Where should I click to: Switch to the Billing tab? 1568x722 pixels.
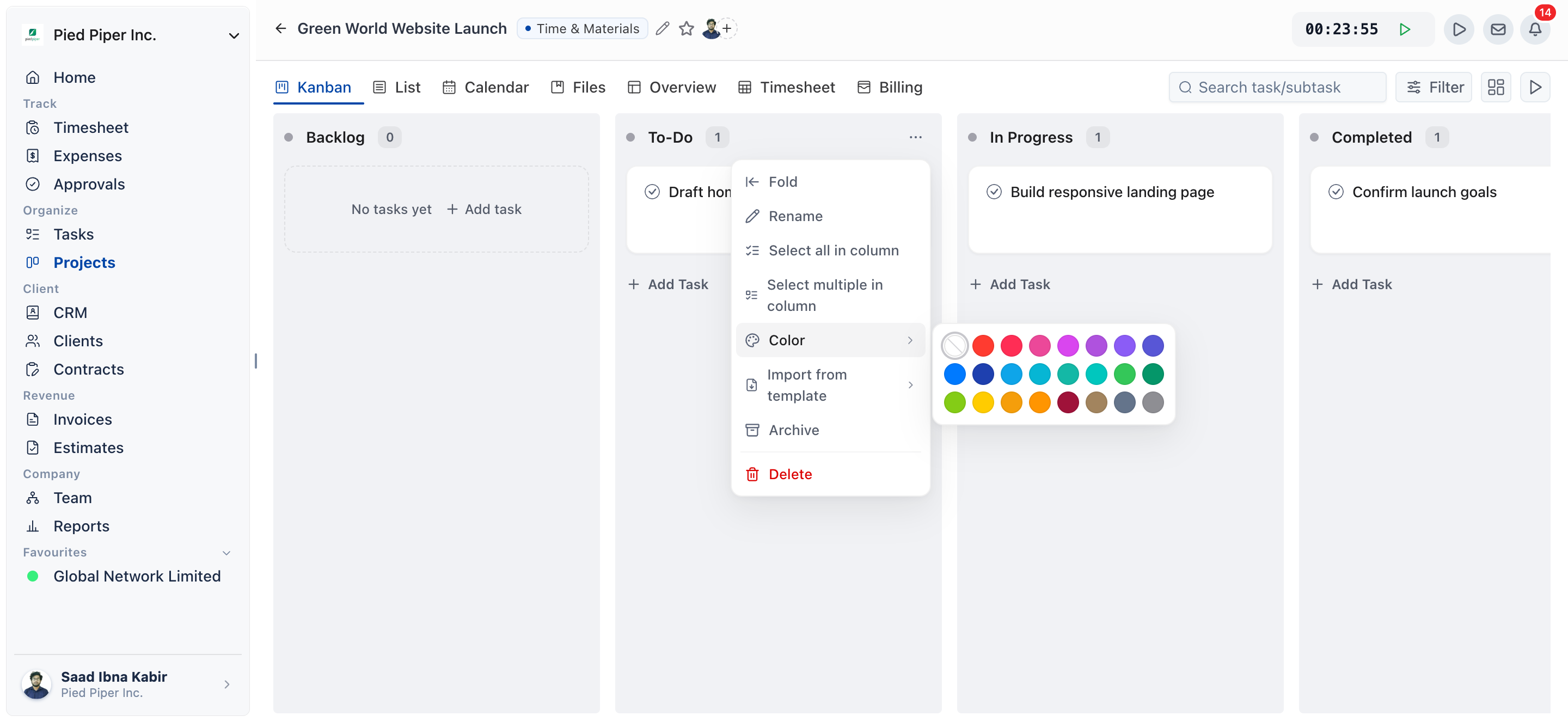(x=889, y=87)
